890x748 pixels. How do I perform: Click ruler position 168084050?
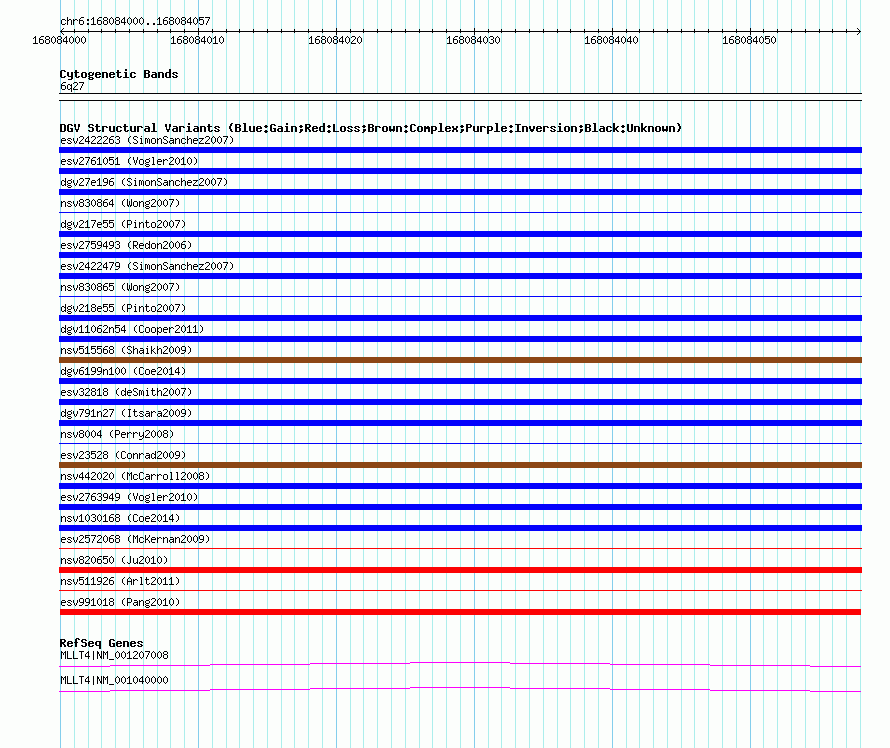(x=749, y=40)
